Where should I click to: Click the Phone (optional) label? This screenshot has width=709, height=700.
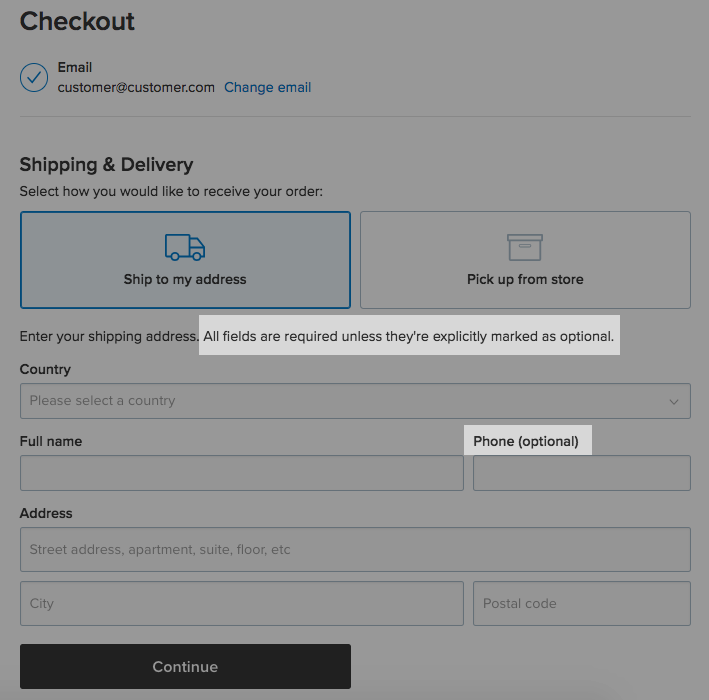click(526, 441)
